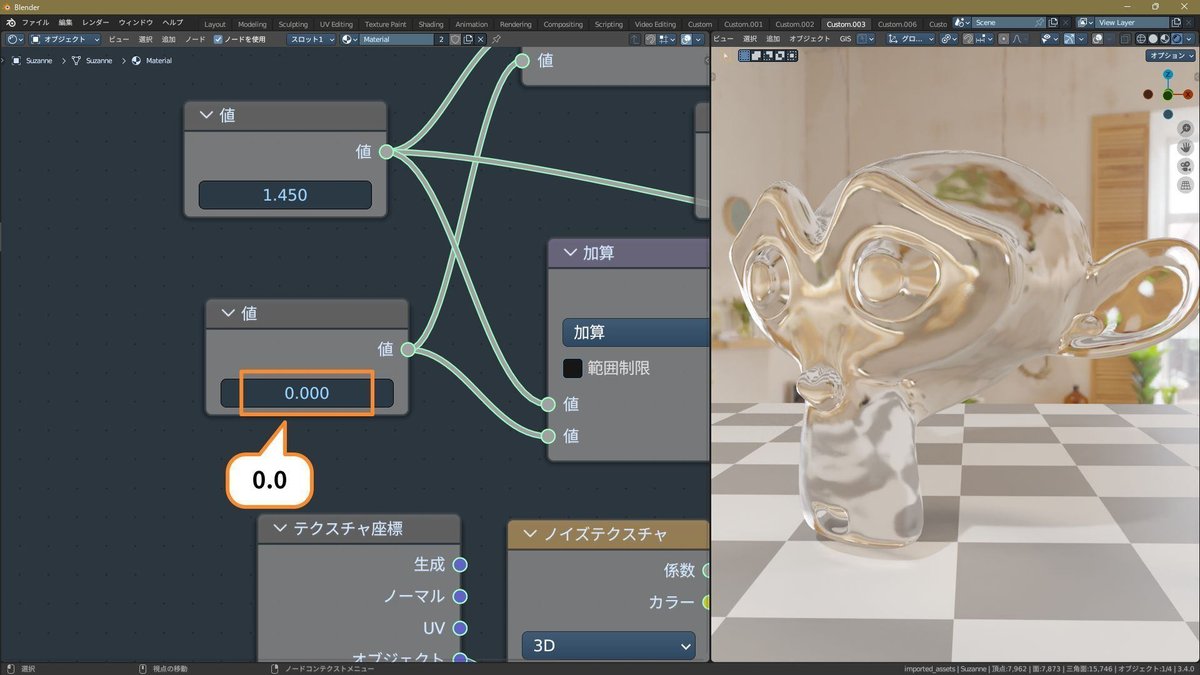
Task: Open the node editor overlay dropdown
Action: [x=697, y=39]
